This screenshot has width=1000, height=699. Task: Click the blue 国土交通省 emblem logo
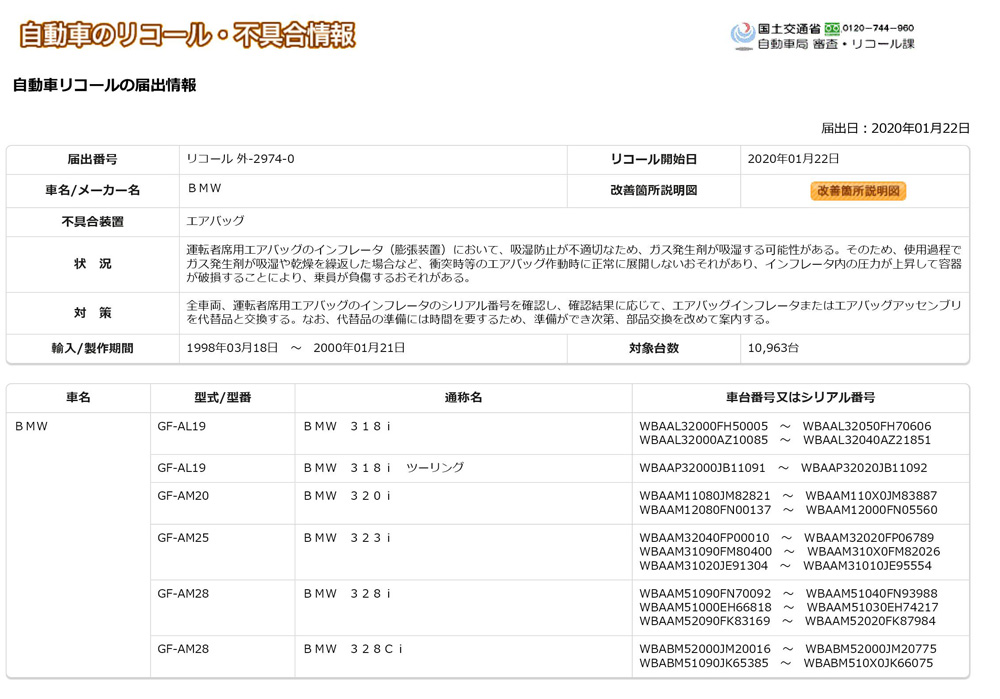(742, 36)
